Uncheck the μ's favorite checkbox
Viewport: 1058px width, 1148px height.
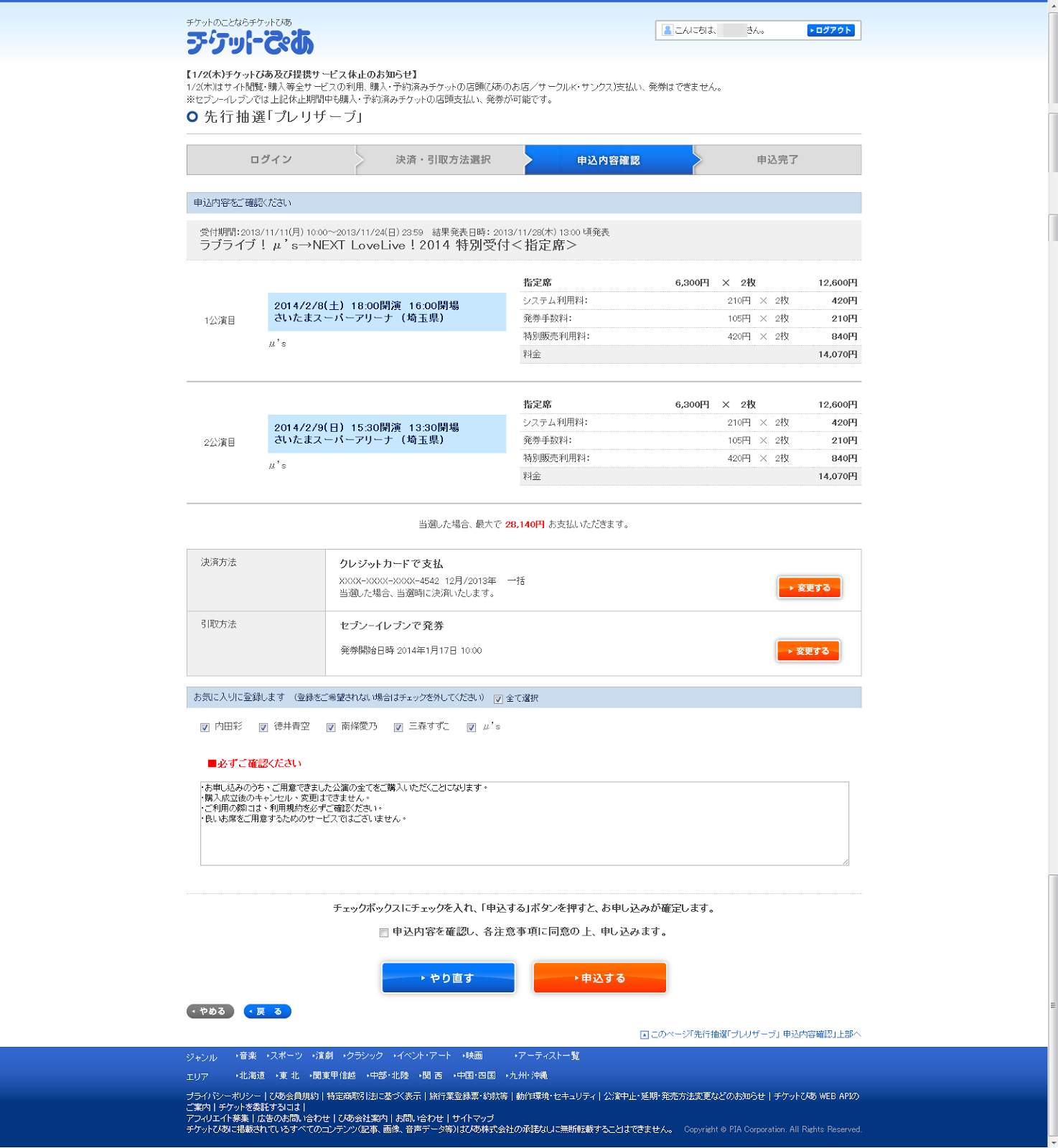472,728
